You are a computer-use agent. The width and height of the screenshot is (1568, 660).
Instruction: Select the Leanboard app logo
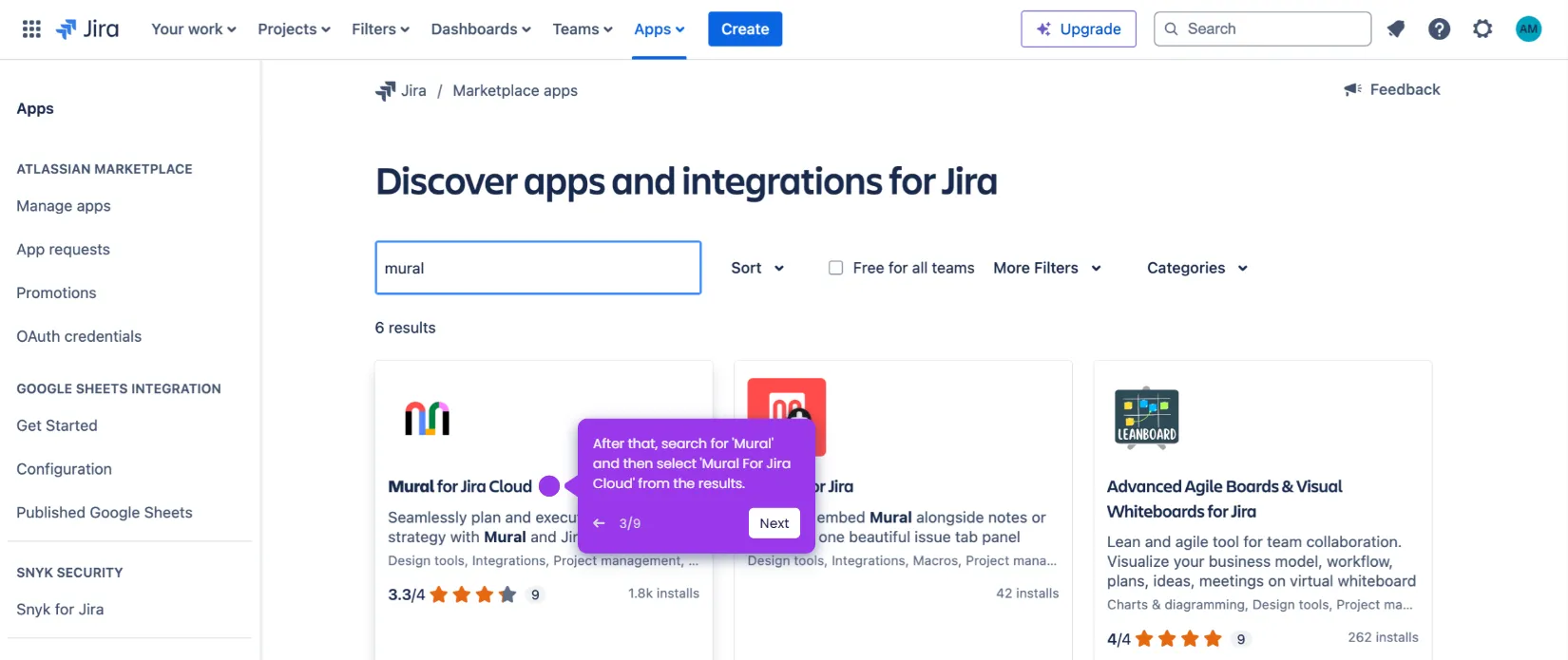(x=1146, y=417)
